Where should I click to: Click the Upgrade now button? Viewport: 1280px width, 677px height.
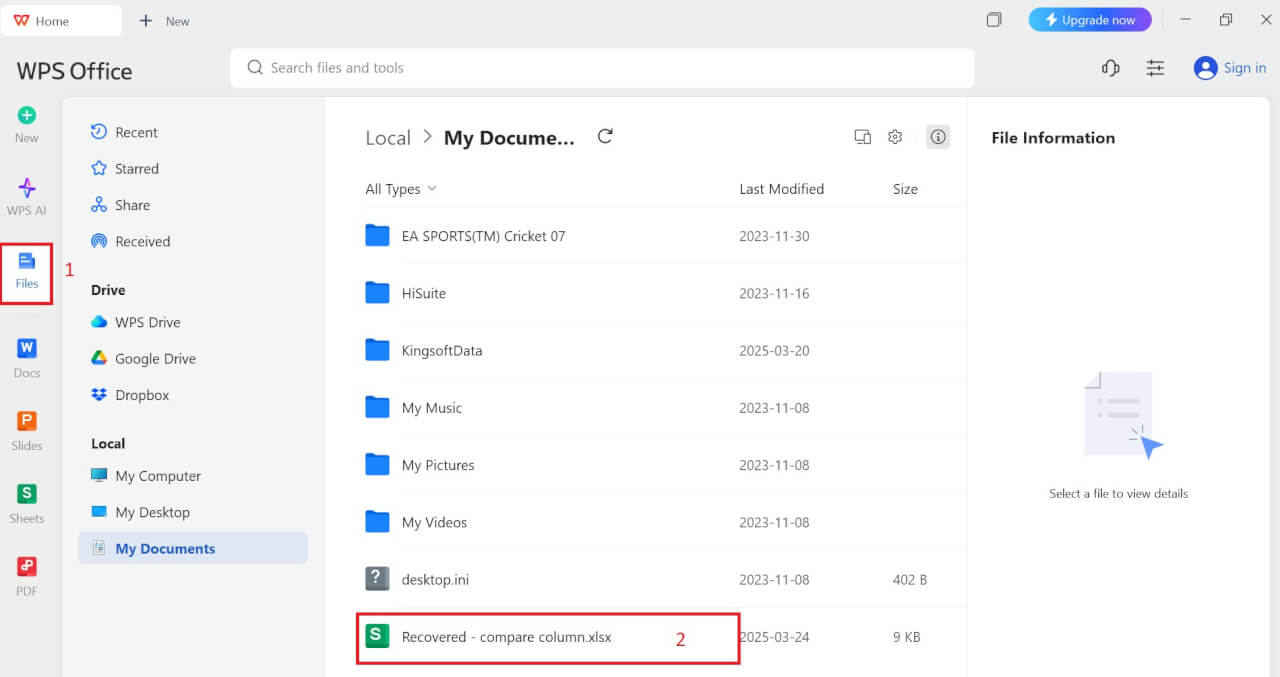click(x=1090, y=20)
